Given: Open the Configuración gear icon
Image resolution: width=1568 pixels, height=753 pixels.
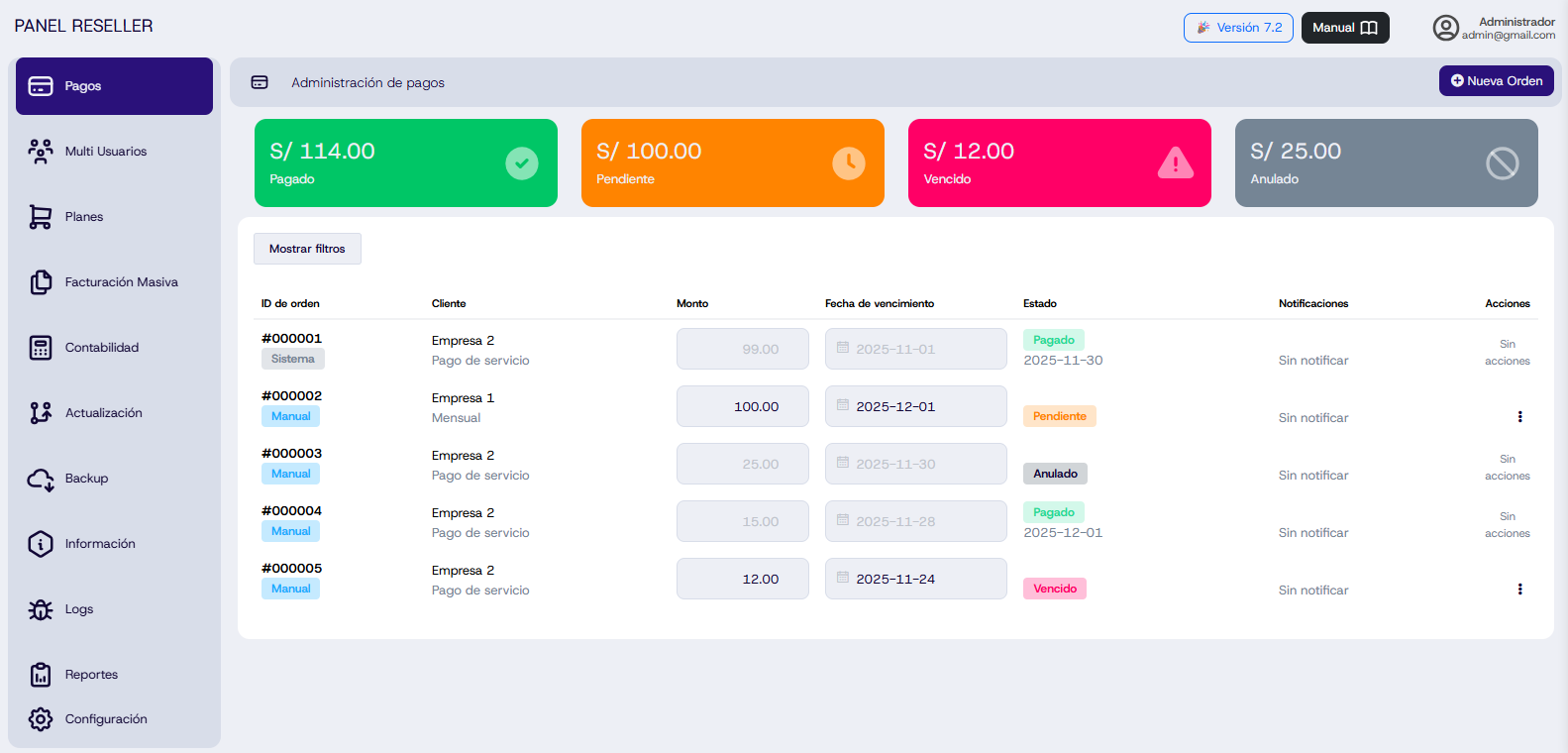Looking at the screenshot, I should click(41, 719).
